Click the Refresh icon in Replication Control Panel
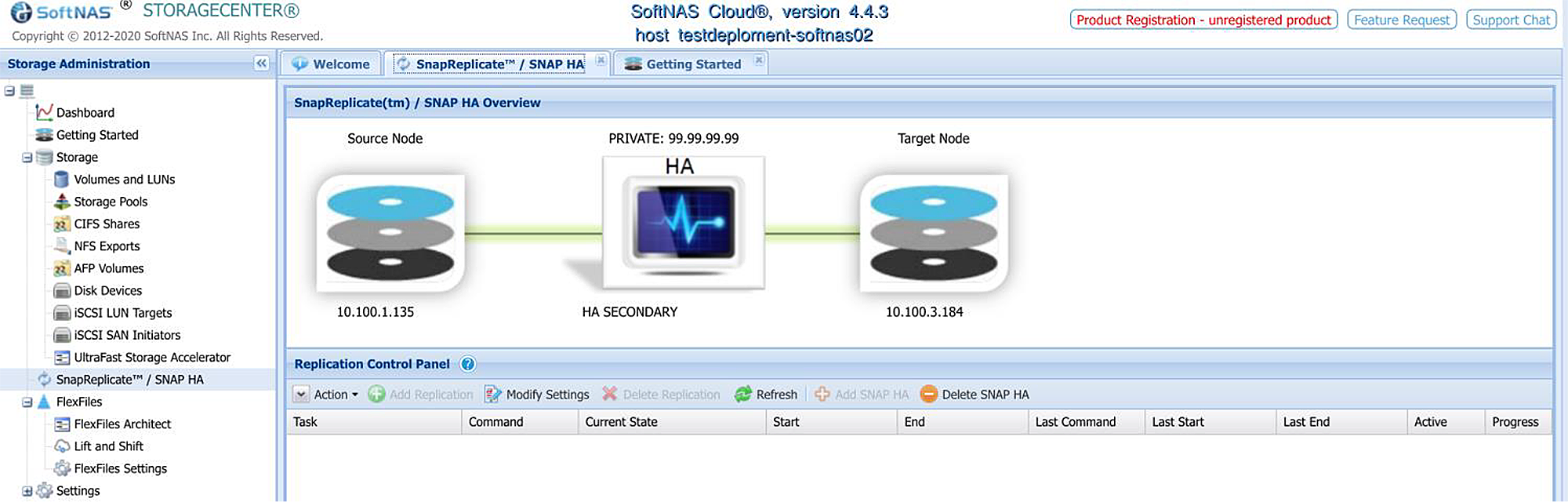1568x502 pixels. point(742,395)
